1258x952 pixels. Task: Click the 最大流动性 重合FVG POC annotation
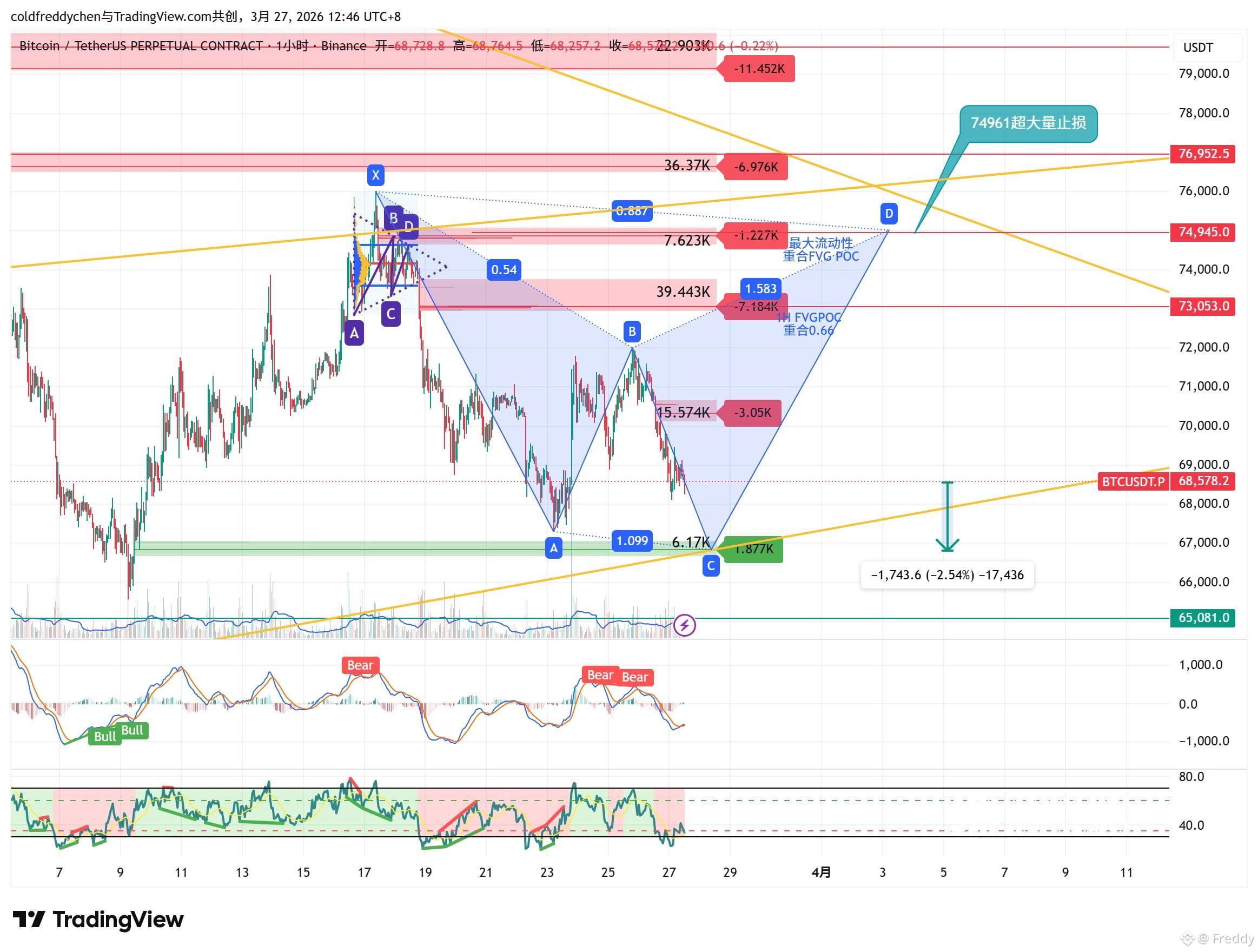pyautogui.click(x=820, y=250)
